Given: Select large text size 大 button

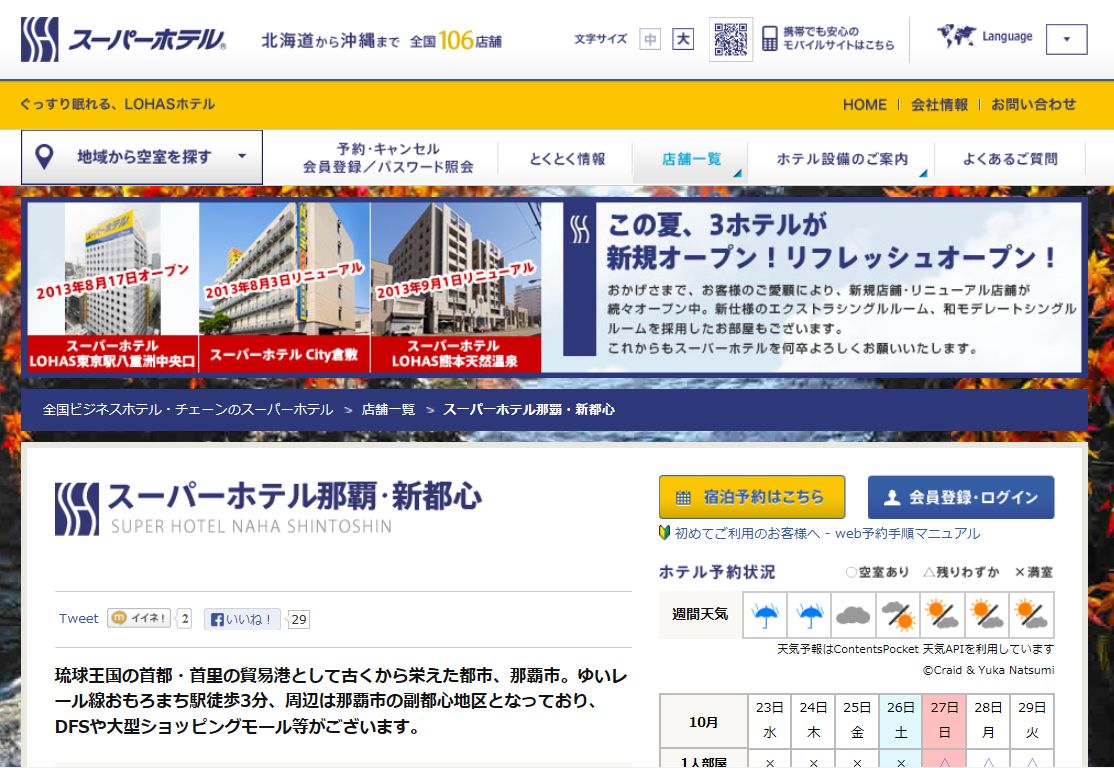Looking at the screenshot, I should (x=683, y=39).
